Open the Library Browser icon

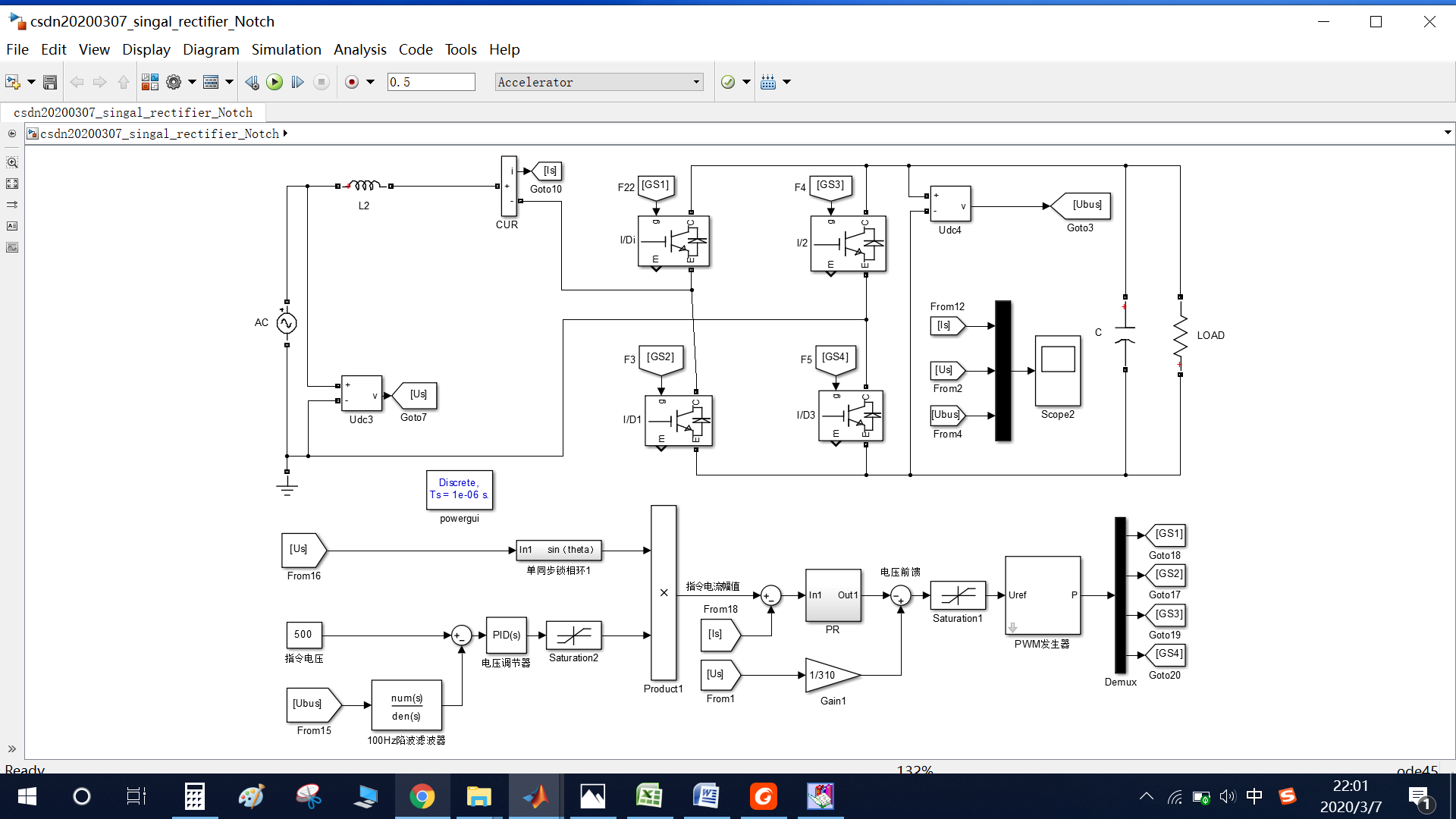click(x=150, y=82)
